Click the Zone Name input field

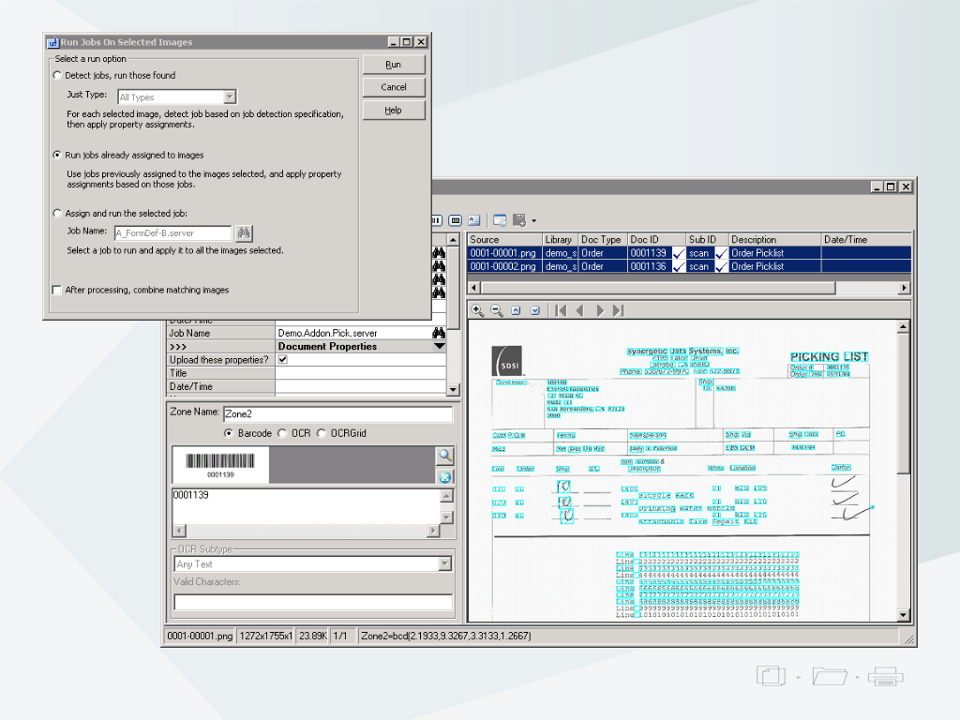(338, 414)
